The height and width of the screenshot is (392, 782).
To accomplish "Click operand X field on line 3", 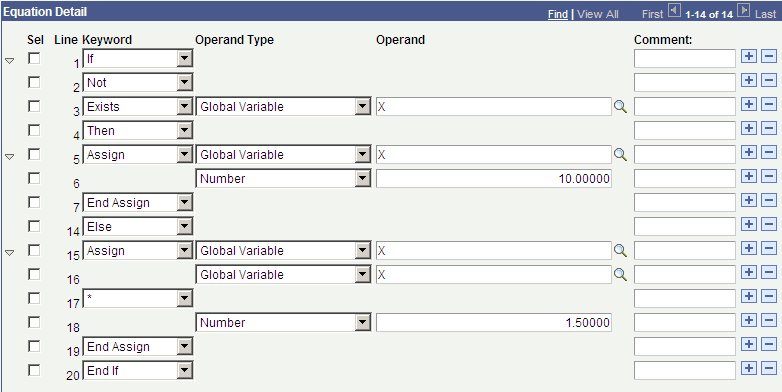I will [494, 107].
